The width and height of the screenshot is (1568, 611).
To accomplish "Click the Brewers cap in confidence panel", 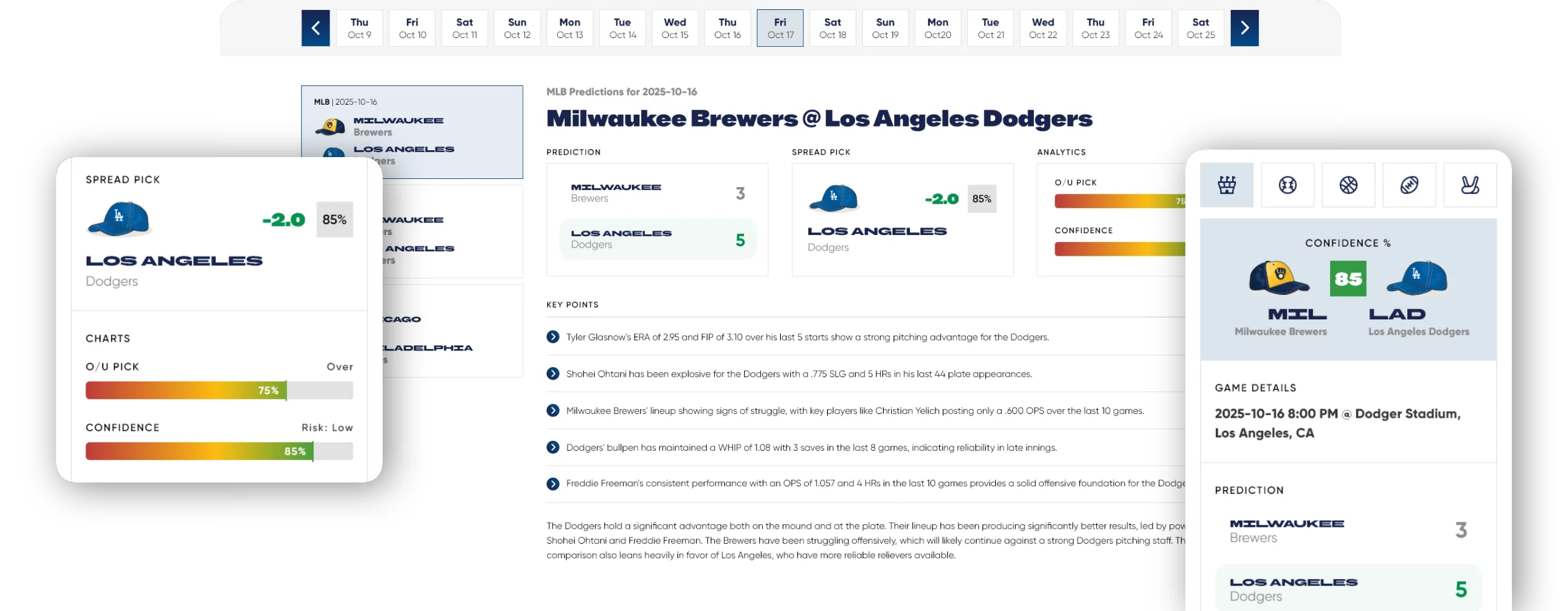I will coord(1279,278).
